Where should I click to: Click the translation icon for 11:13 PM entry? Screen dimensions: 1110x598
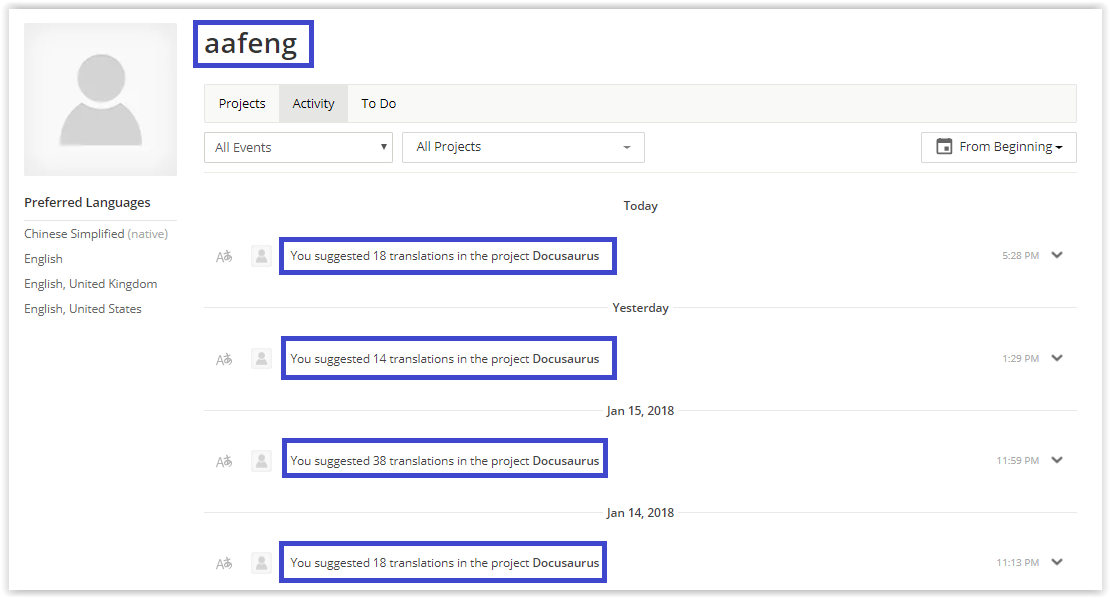224,564
